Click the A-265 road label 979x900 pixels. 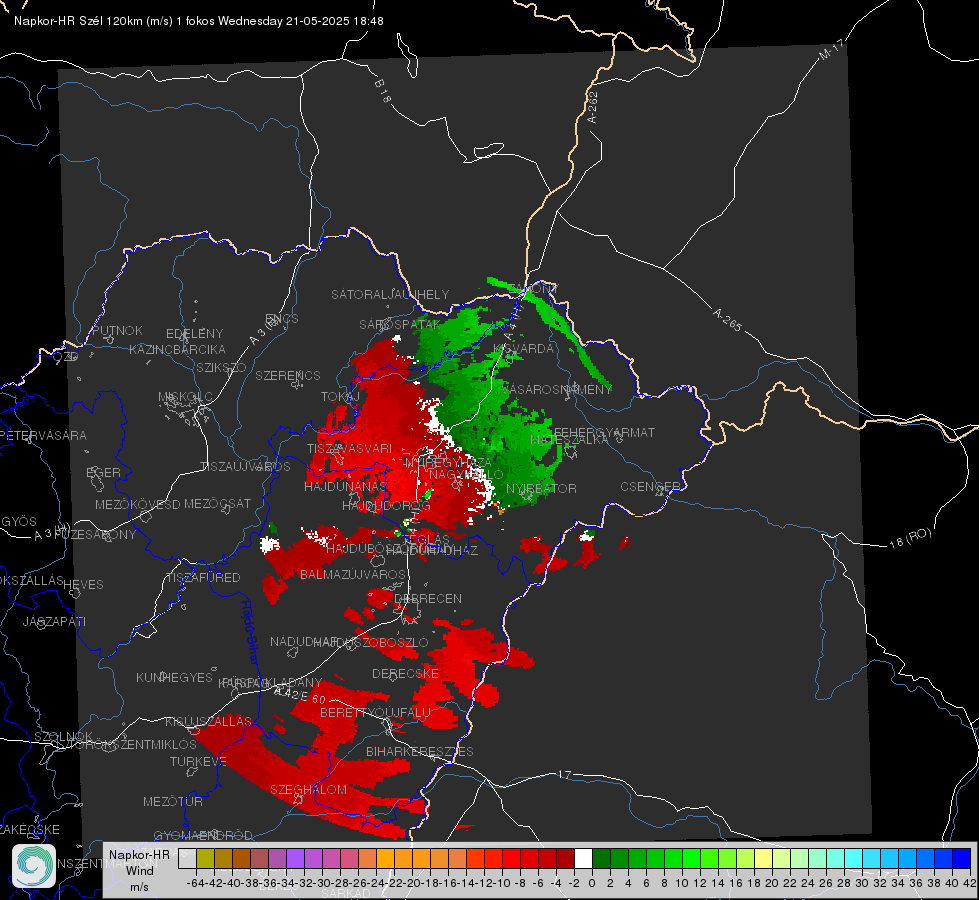coord(727,319)
